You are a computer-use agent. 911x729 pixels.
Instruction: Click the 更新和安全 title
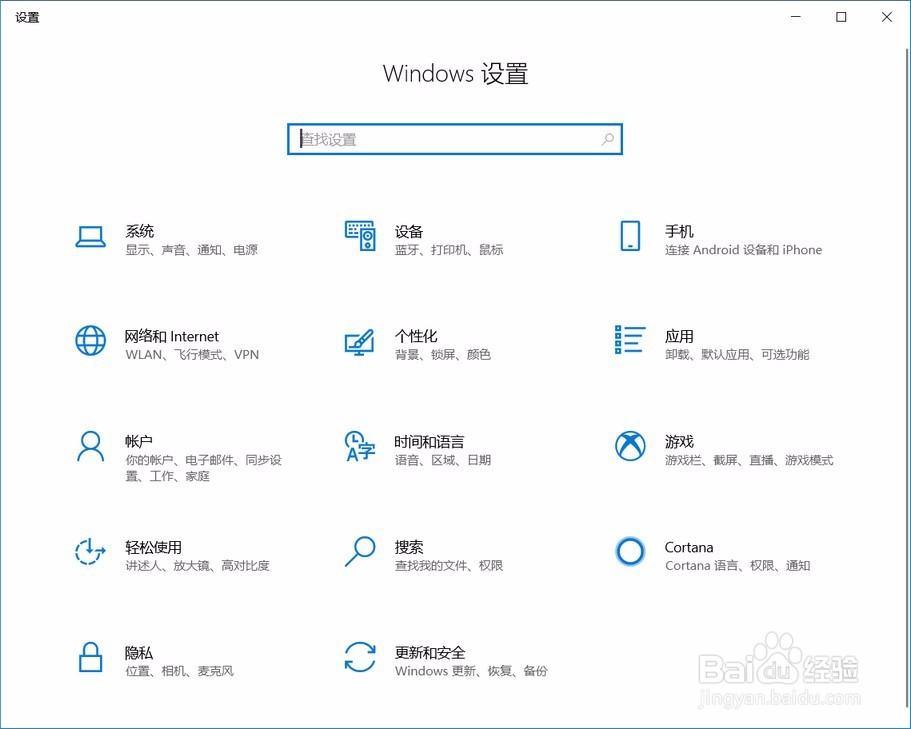tap(430, 653)
